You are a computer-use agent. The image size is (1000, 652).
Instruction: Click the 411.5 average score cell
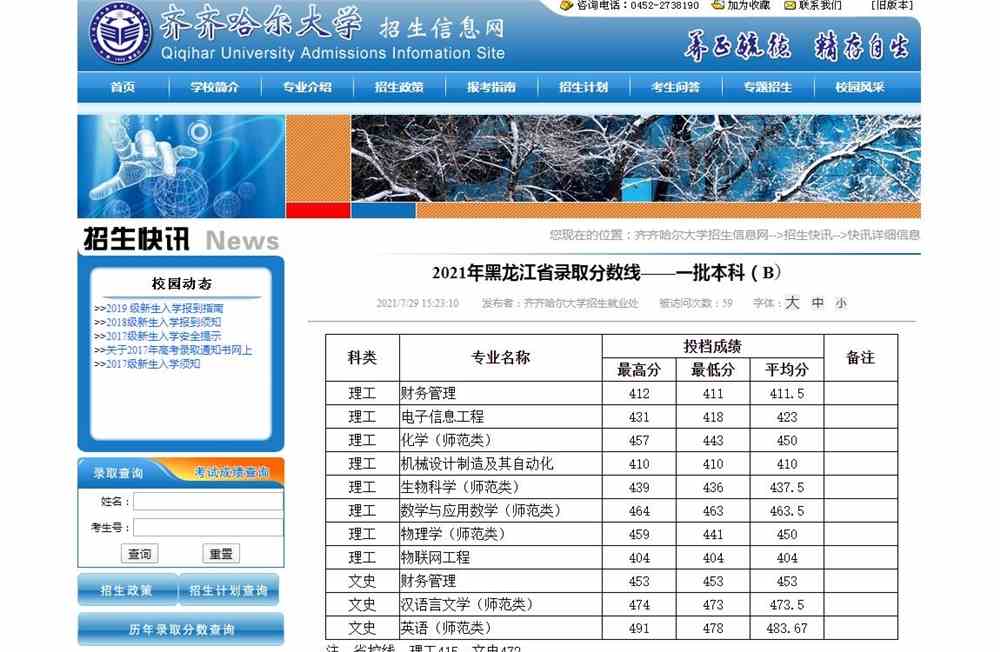[787, 394]
